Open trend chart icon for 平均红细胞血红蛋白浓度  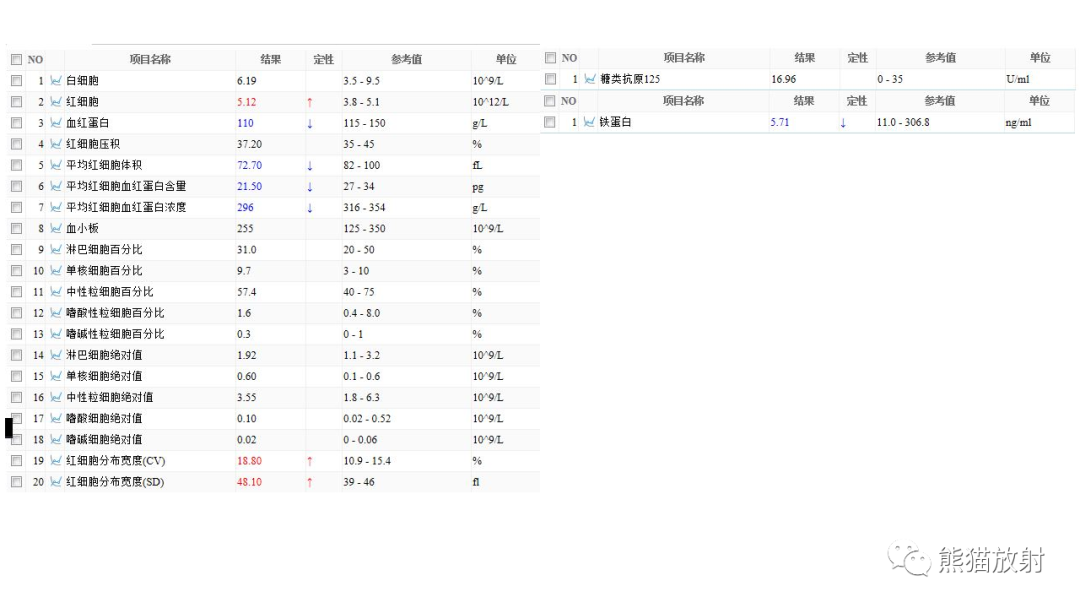[56, 207]
